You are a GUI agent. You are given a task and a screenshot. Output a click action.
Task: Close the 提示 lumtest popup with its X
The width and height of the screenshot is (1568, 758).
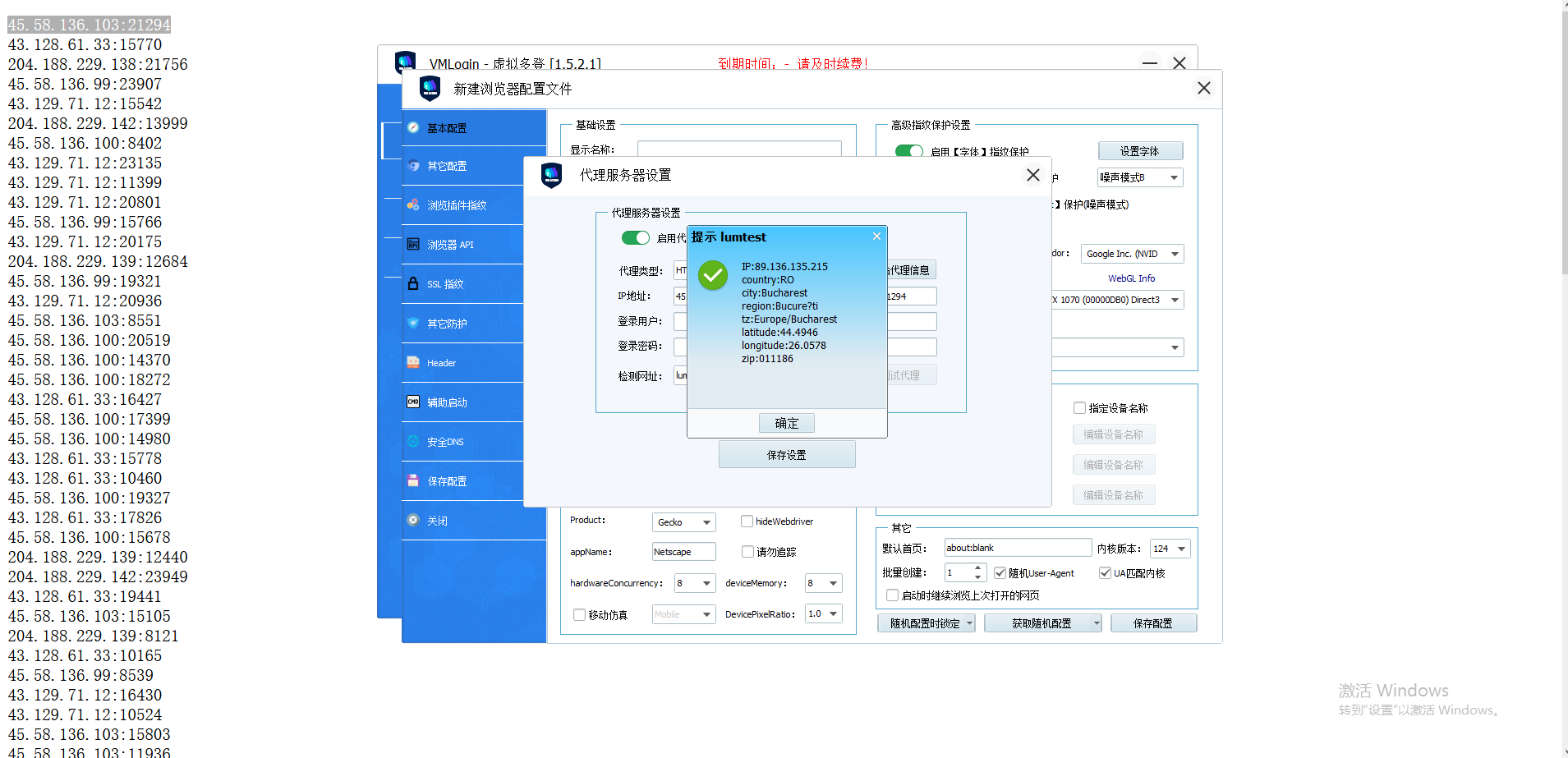point(876,237)
